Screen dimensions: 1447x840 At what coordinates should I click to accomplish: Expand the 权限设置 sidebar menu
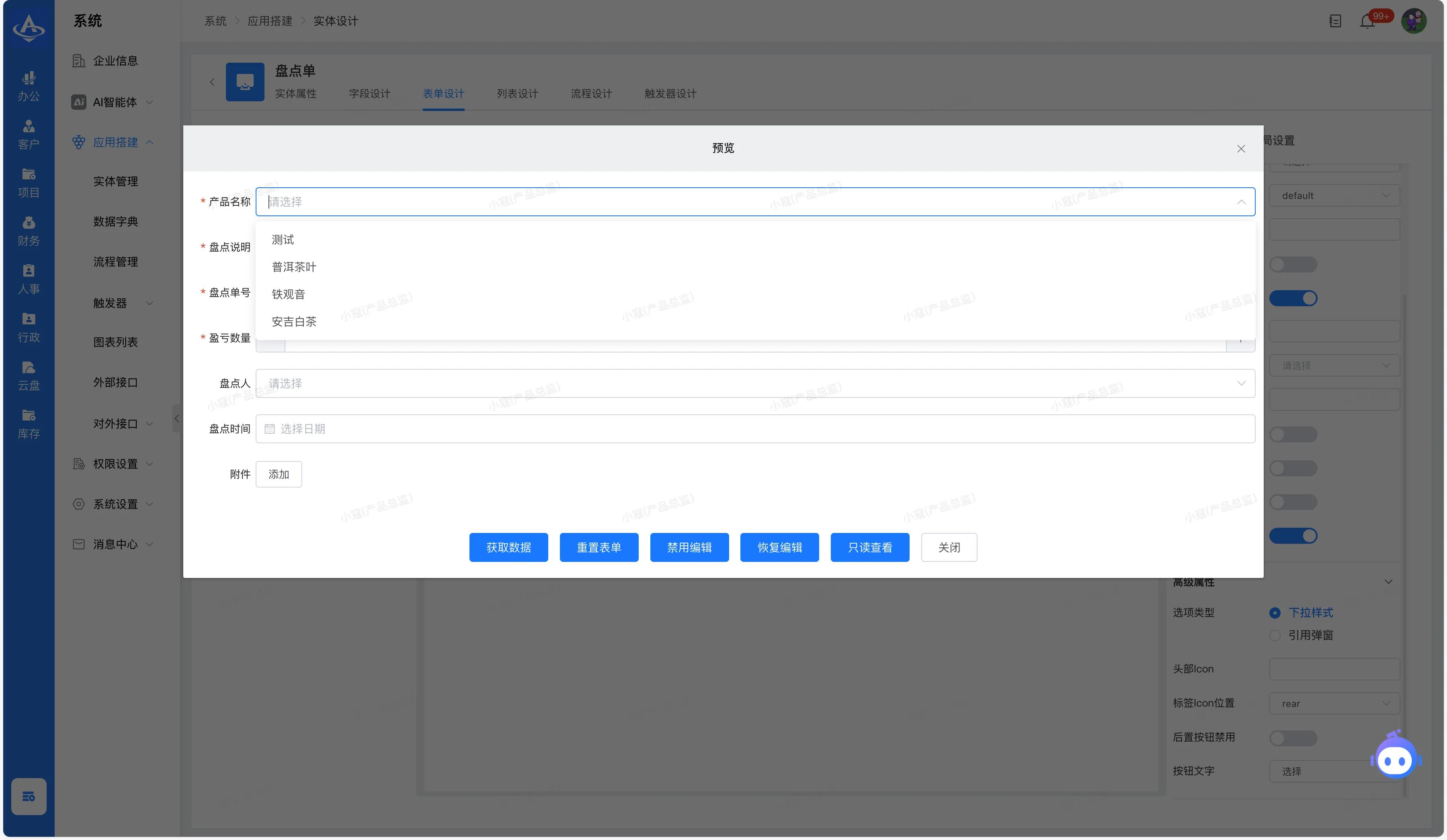click(x=115, y=463)
